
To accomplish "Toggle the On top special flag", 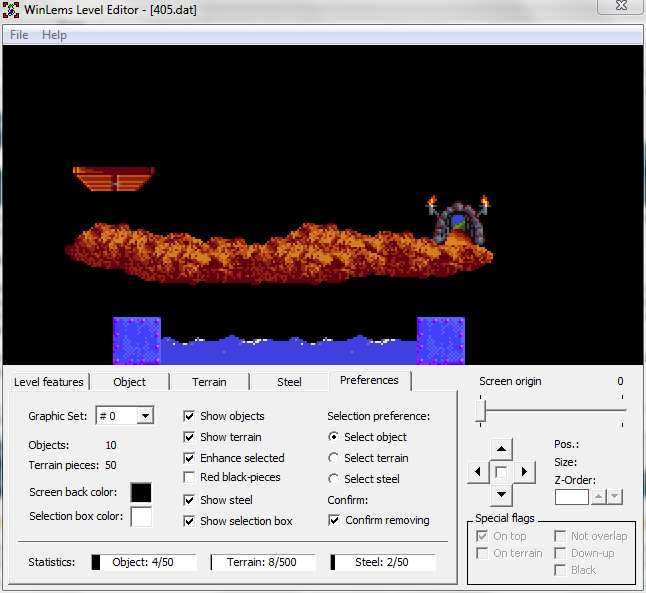I will (x=482, y=536).
